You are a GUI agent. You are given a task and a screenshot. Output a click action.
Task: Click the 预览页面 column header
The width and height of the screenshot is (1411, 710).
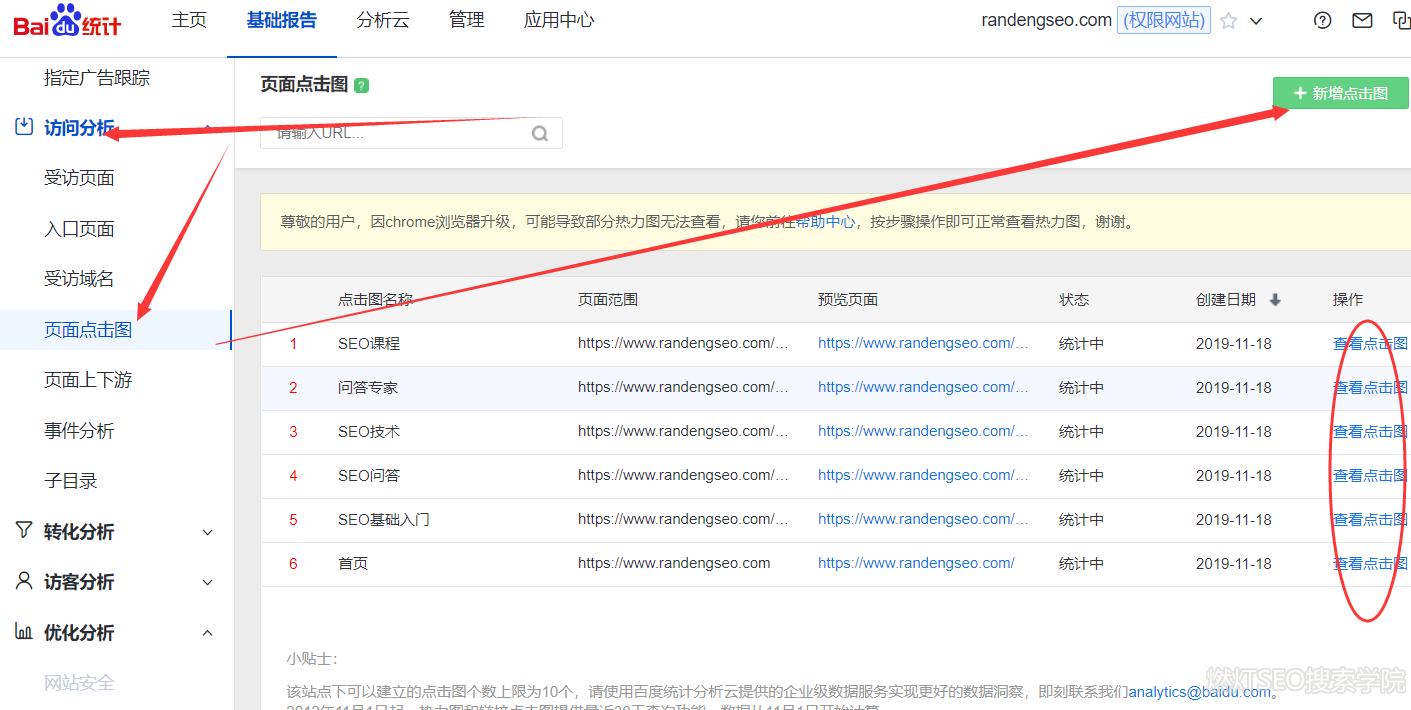point(848,300)
